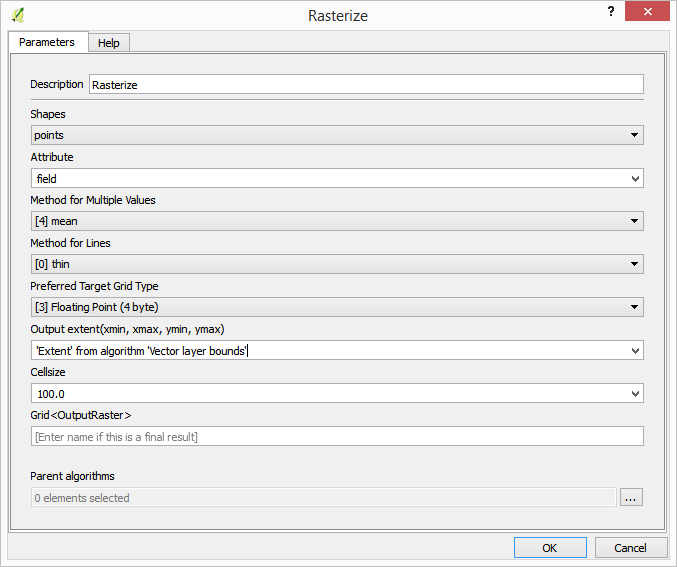677x567 pixels.
Task: Click the Grid OutputRaster name field
Action: click(336, 436)
